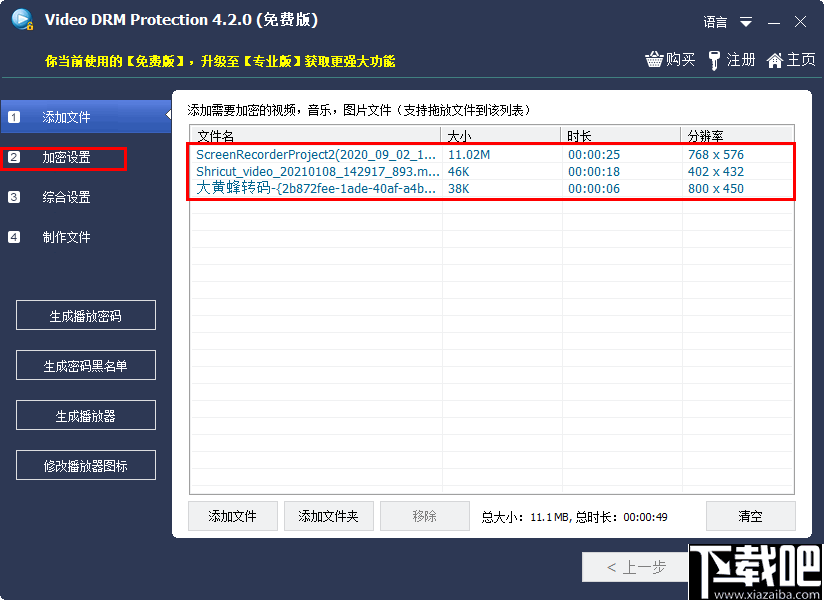Click the 修改播放器图标 button

(86, 465)
